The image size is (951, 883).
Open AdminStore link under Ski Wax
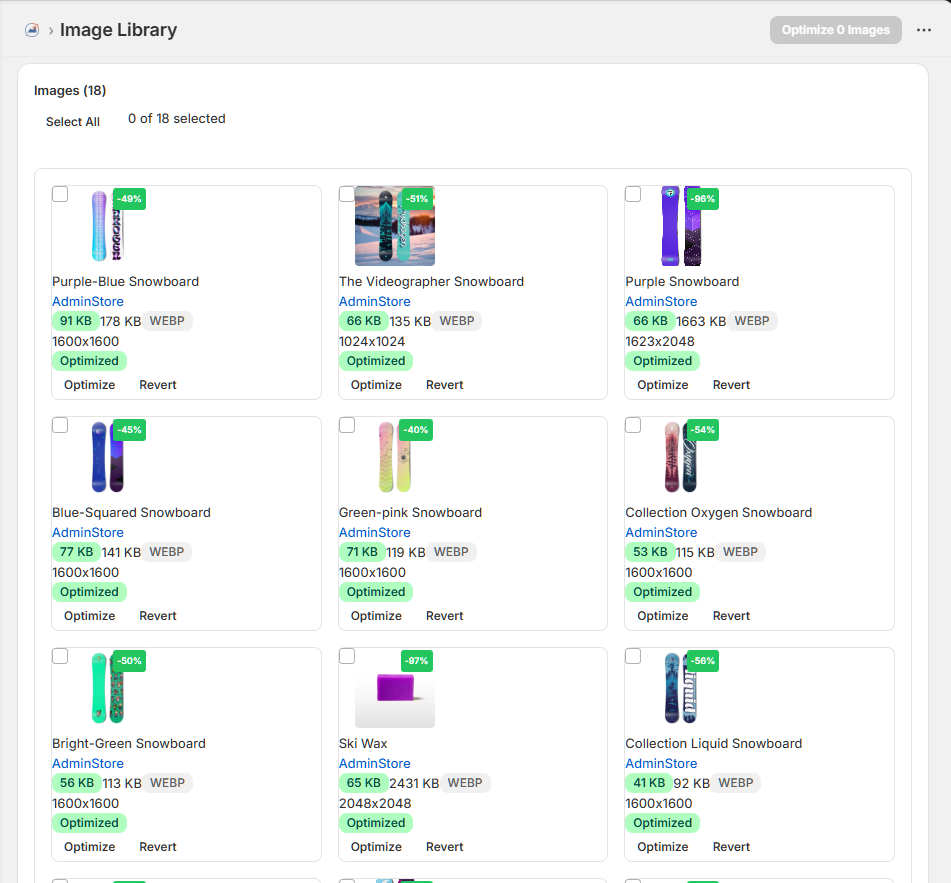375,764
